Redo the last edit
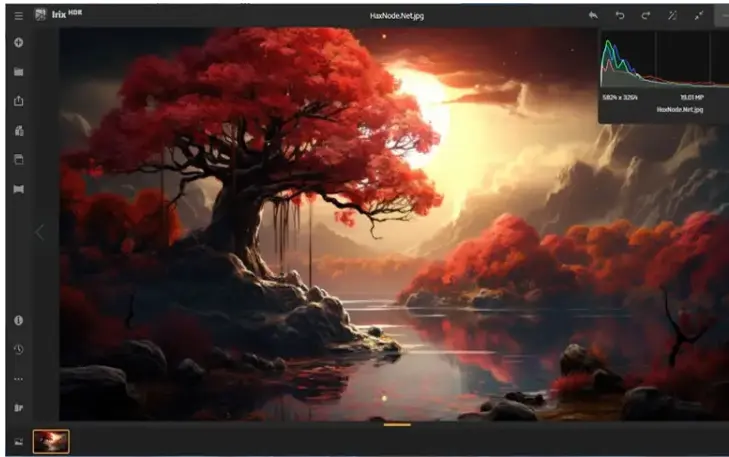The image size is (729, 457). click(645, 16)
